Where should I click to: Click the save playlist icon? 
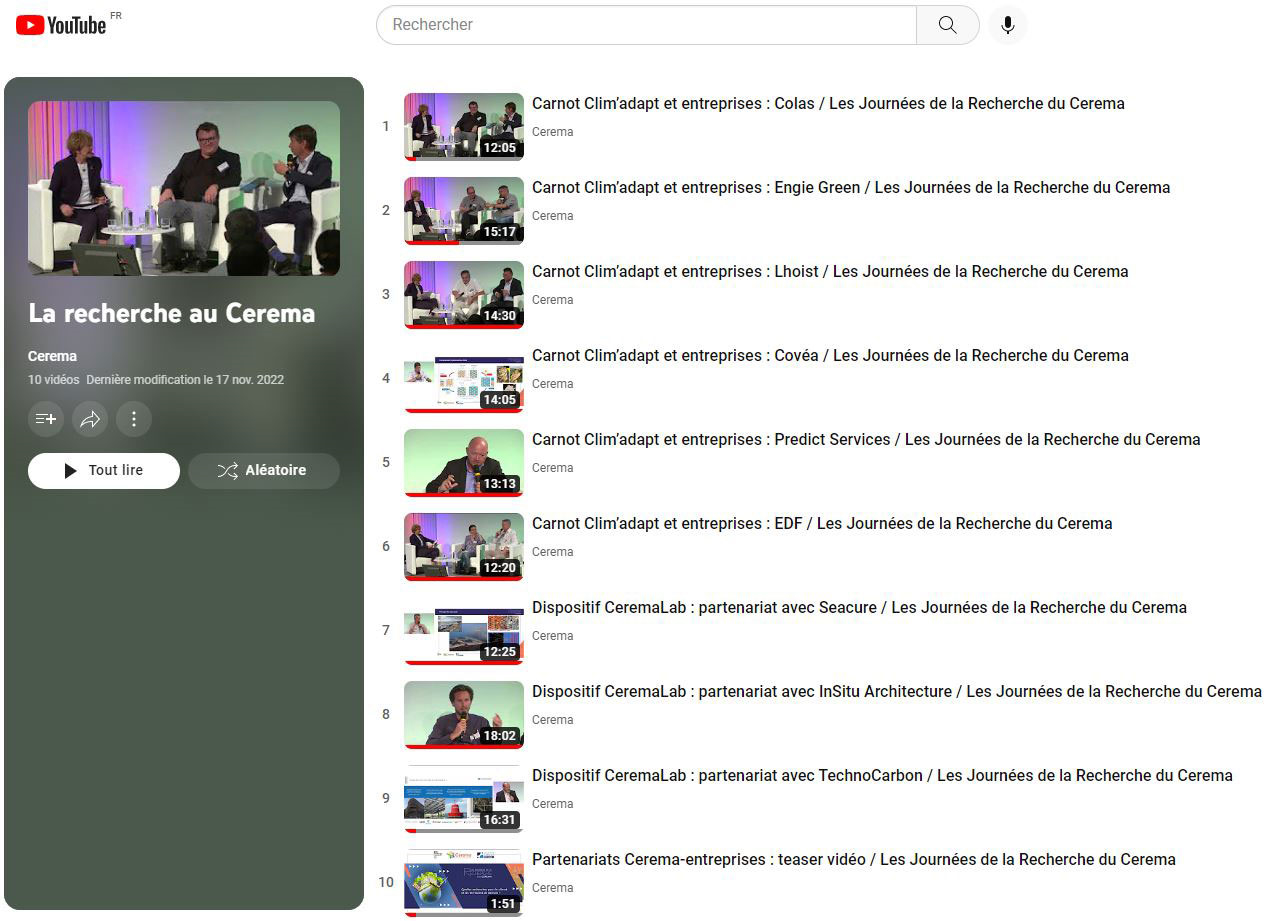(x=46, y=419)
